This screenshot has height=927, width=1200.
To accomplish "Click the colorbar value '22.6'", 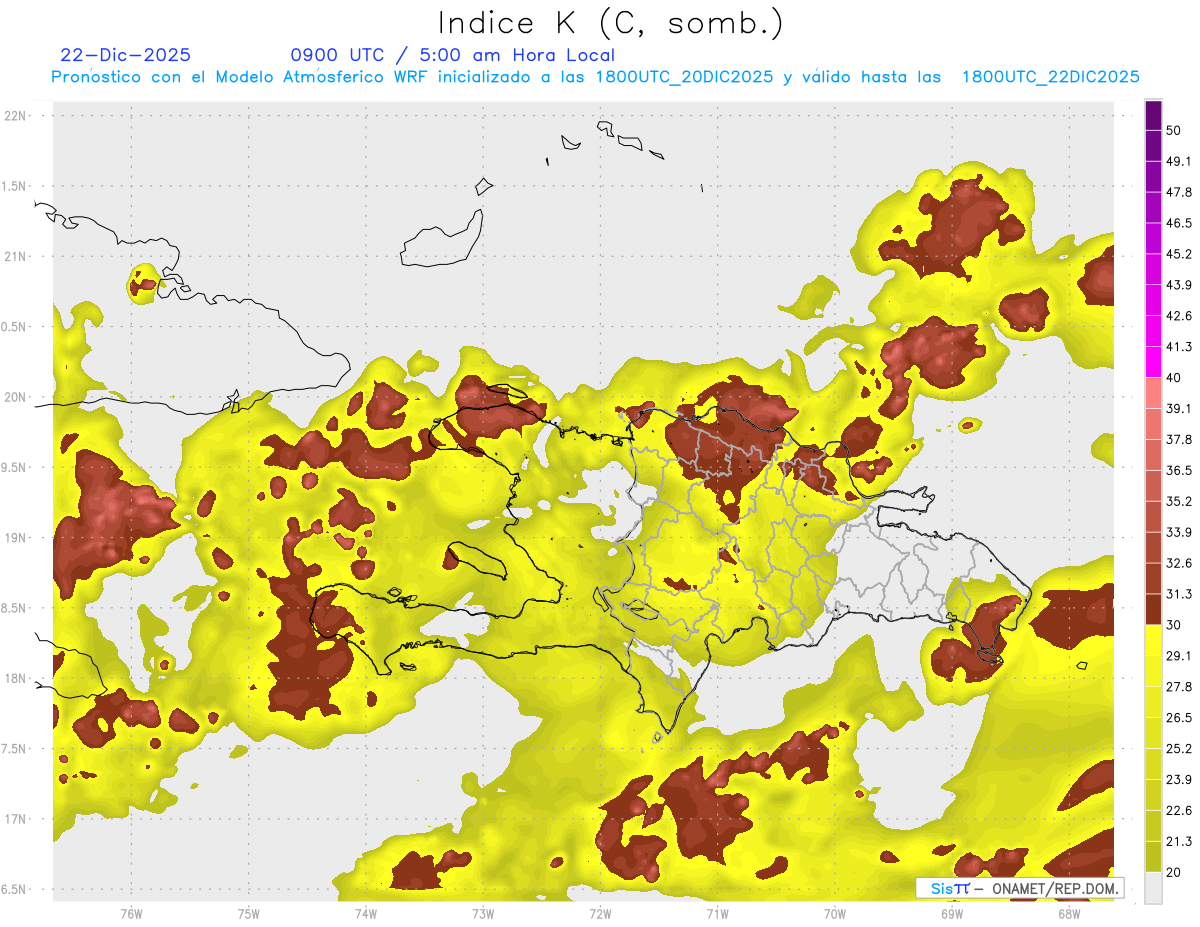I will pos(1179,811).
